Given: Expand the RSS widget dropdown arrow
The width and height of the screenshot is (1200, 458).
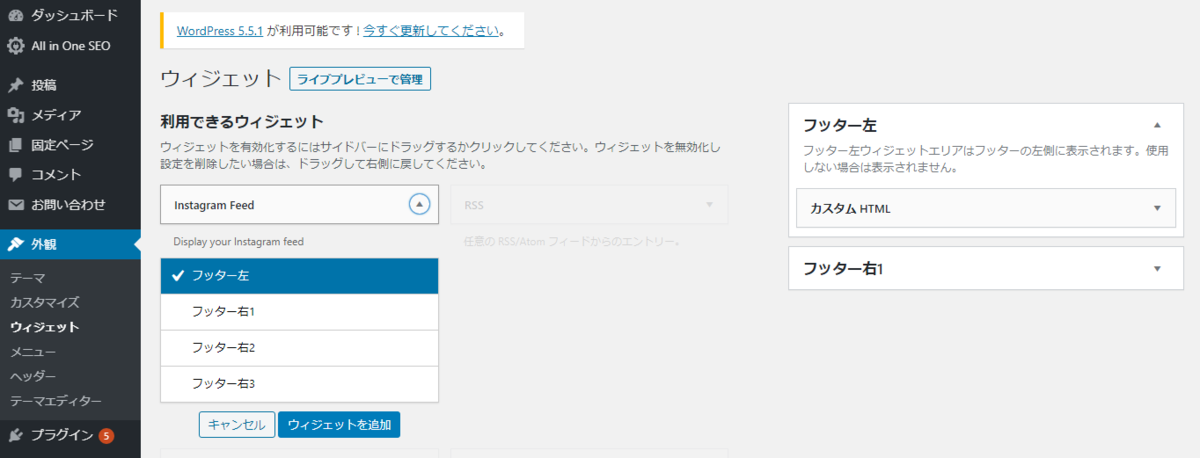Looking at the screenshot, I should [x=709, y=204].
